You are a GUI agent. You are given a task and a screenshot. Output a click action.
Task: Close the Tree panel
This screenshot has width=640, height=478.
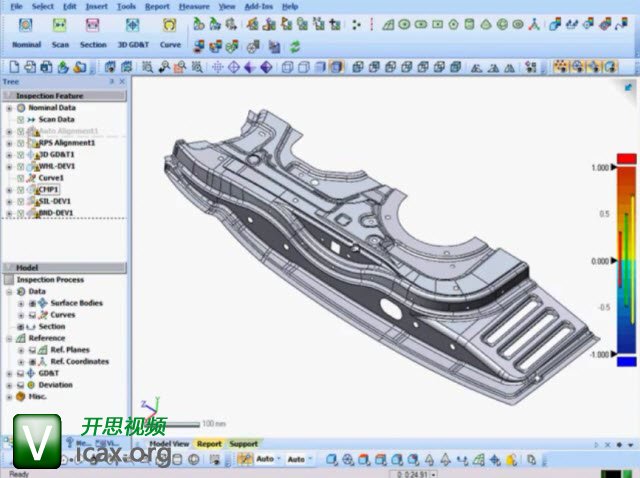(x=122, y=82)
